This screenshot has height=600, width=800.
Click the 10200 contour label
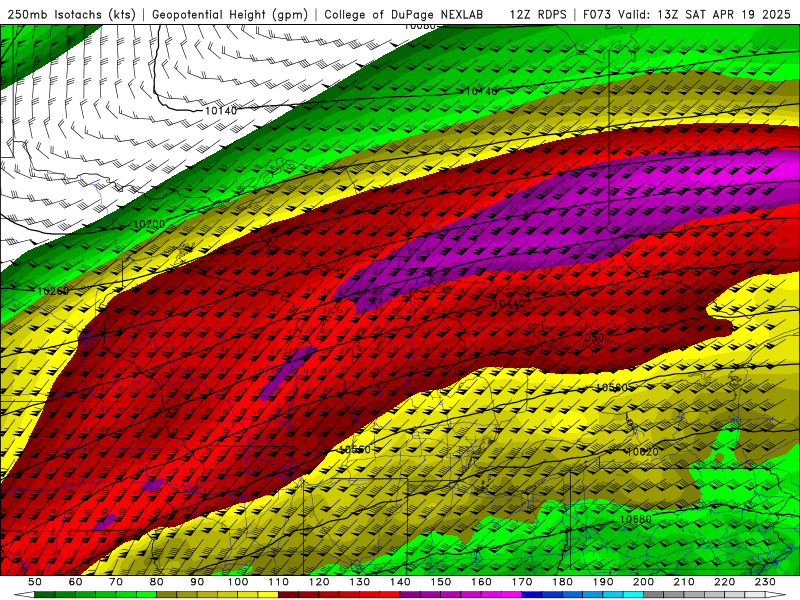pyautogui.click(x=149, y=224)
